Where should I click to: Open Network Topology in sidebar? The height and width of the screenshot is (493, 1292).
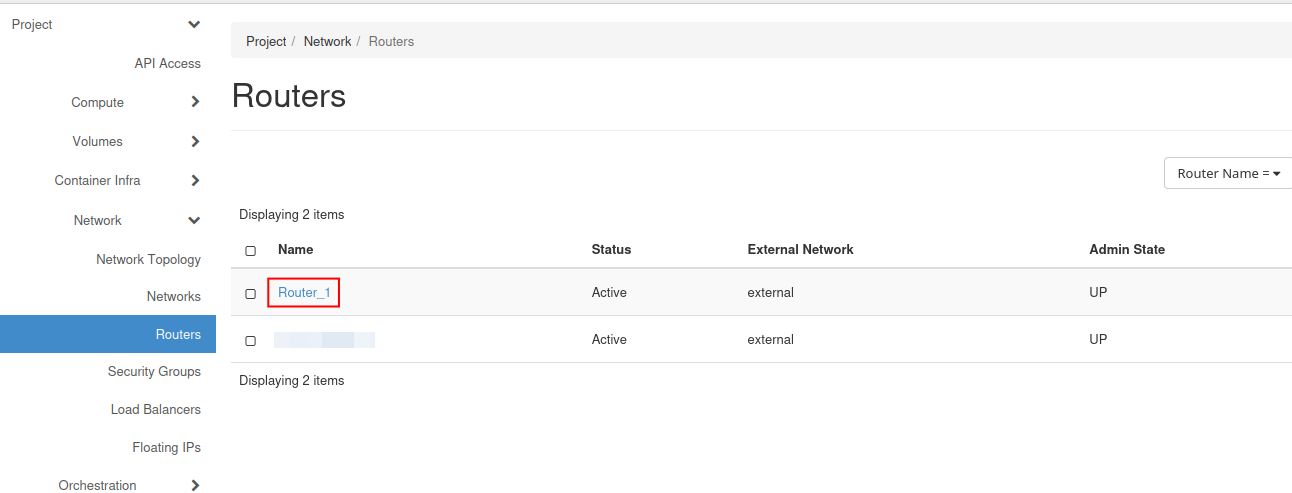point(148,259)
